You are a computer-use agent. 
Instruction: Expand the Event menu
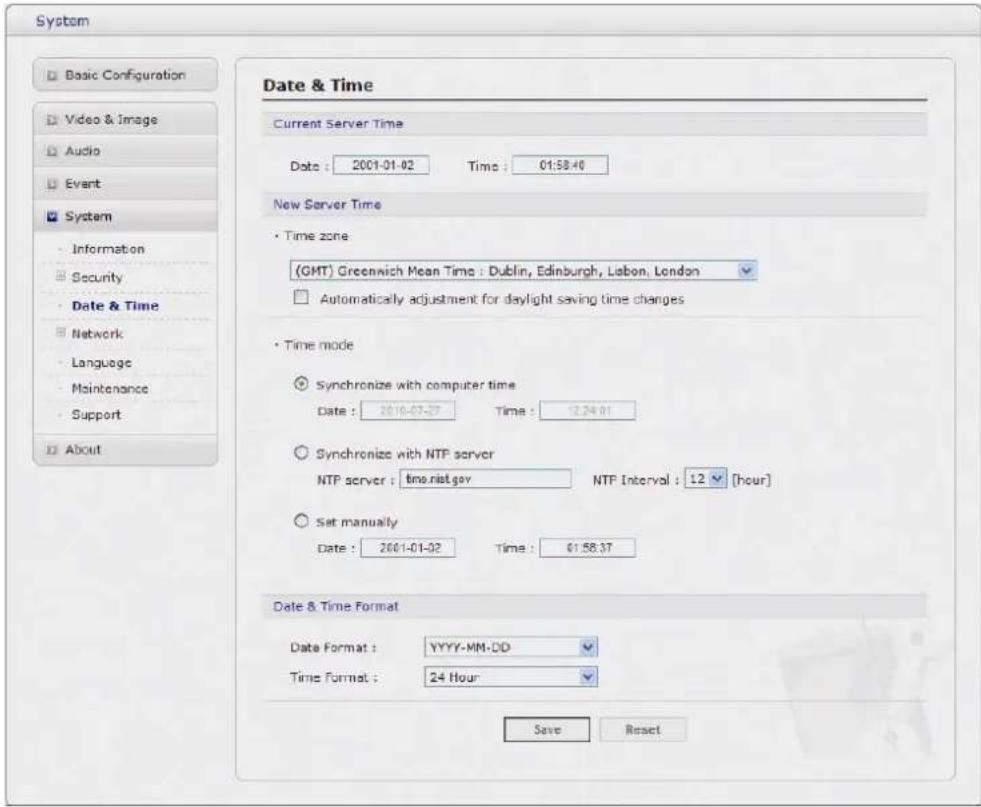125,184
